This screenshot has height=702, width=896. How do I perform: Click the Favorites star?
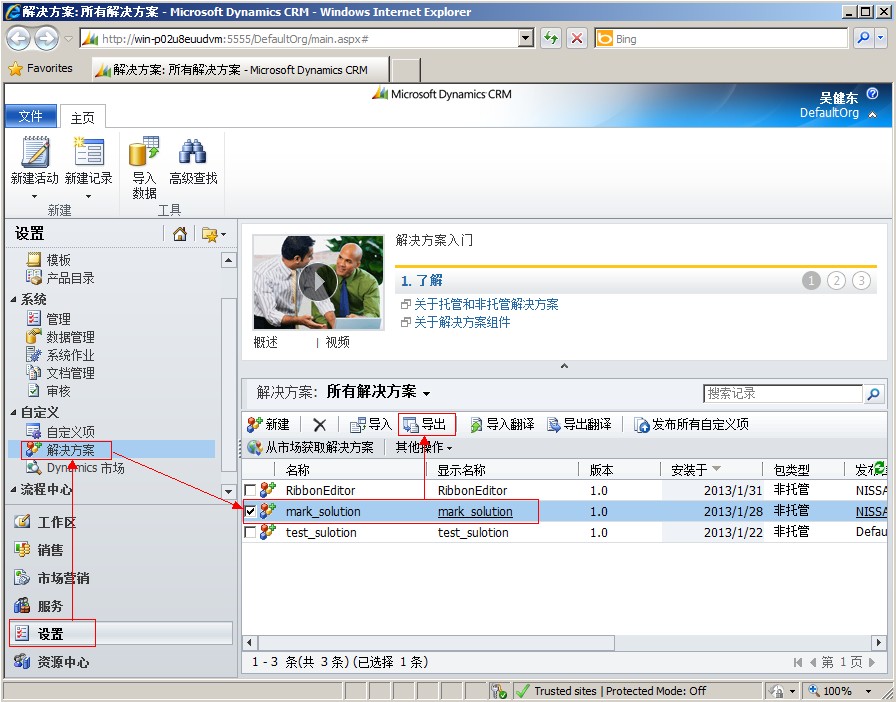coord(15,69)
